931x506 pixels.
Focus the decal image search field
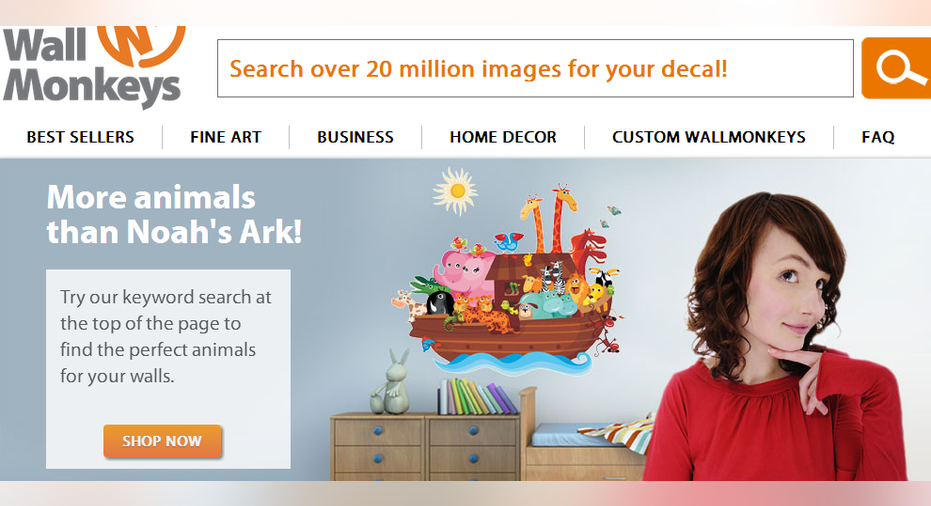click(535, 68)
